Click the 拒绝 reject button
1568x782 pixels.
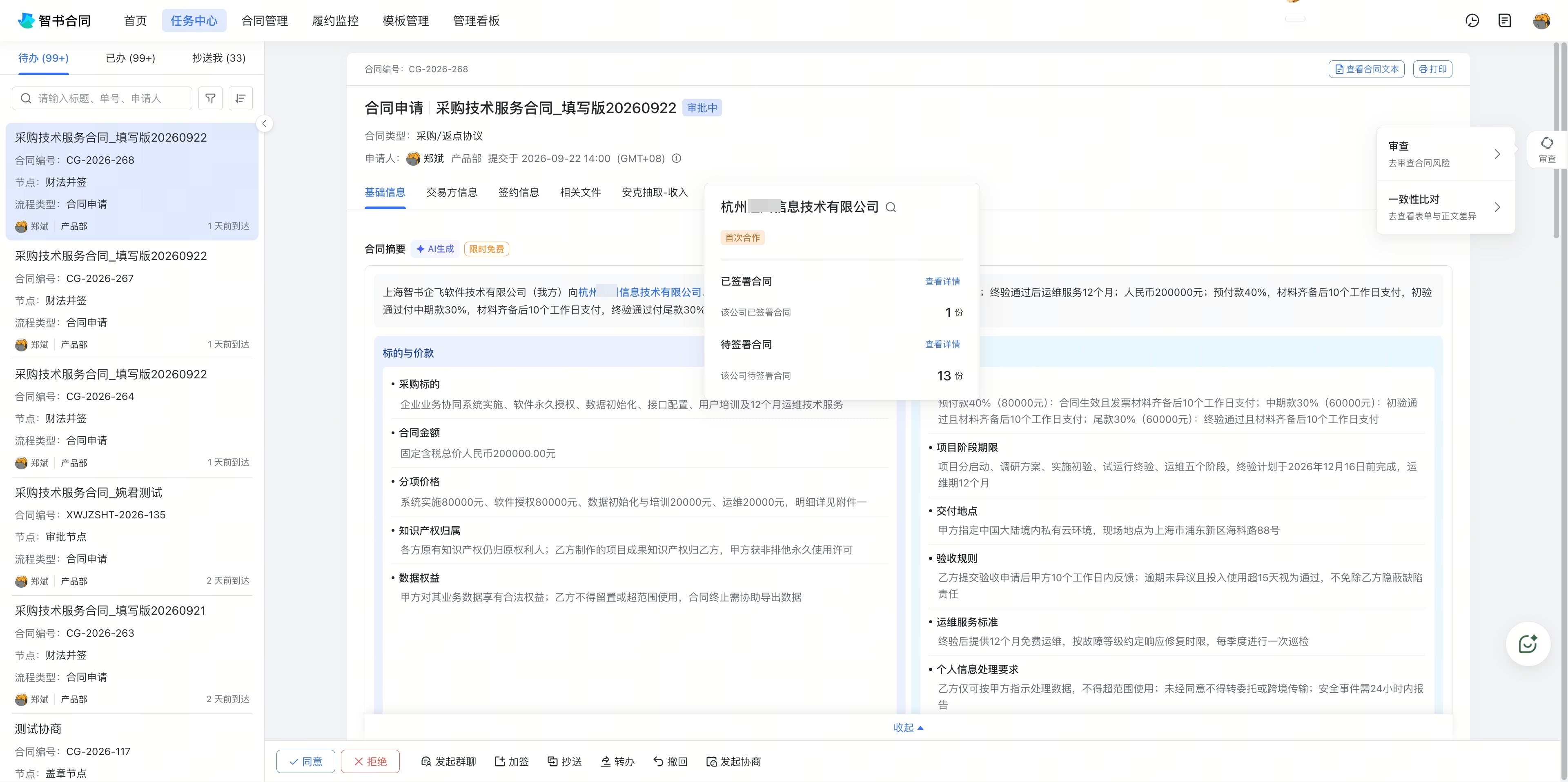pyautogui.click(x=370, y=761)
